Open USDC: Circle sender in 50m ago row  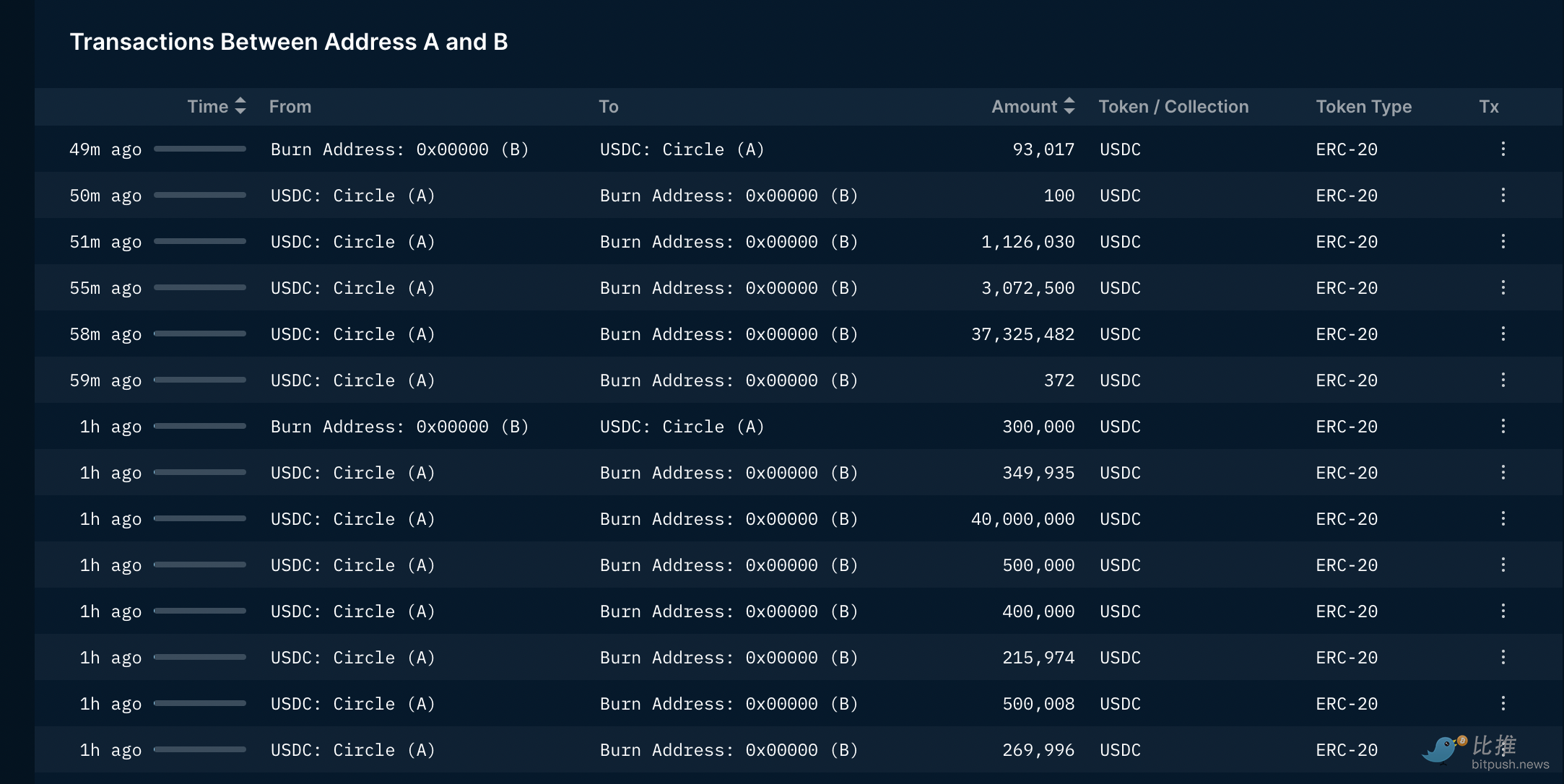click(x=352, y=196)
